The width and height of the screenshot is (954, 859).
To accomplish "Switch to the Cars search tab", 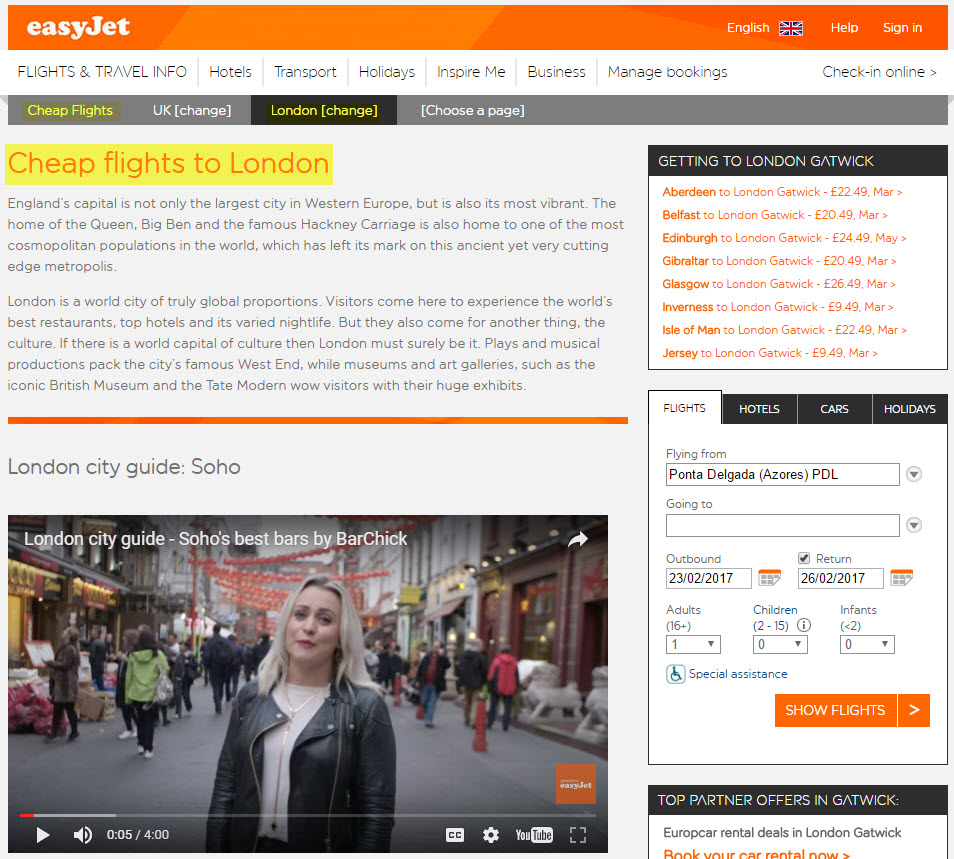I will pos(834,409).
